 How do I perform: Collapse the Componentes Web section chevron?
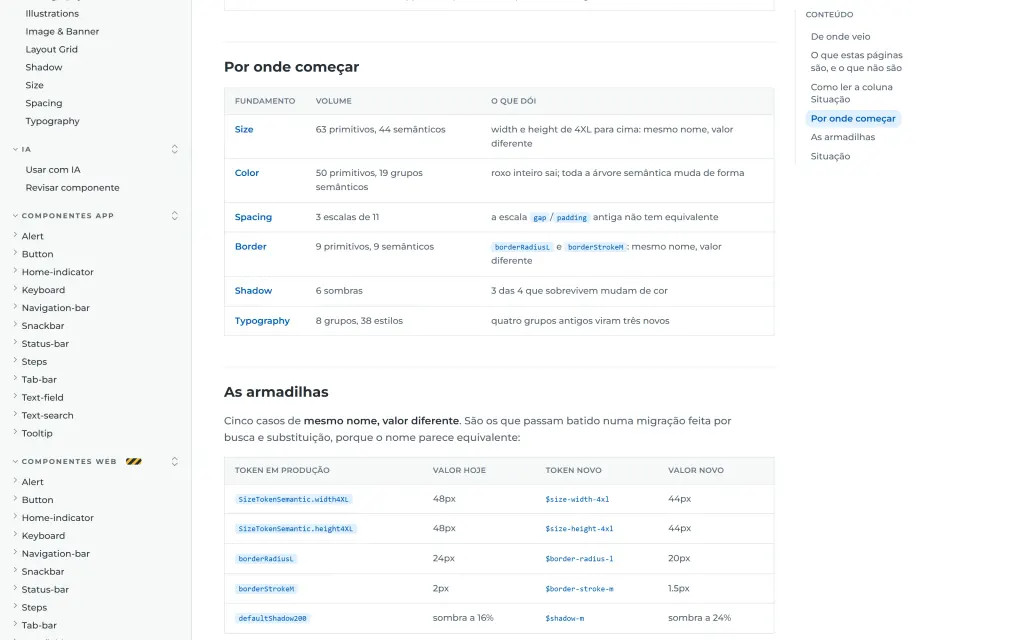point(15,462)
